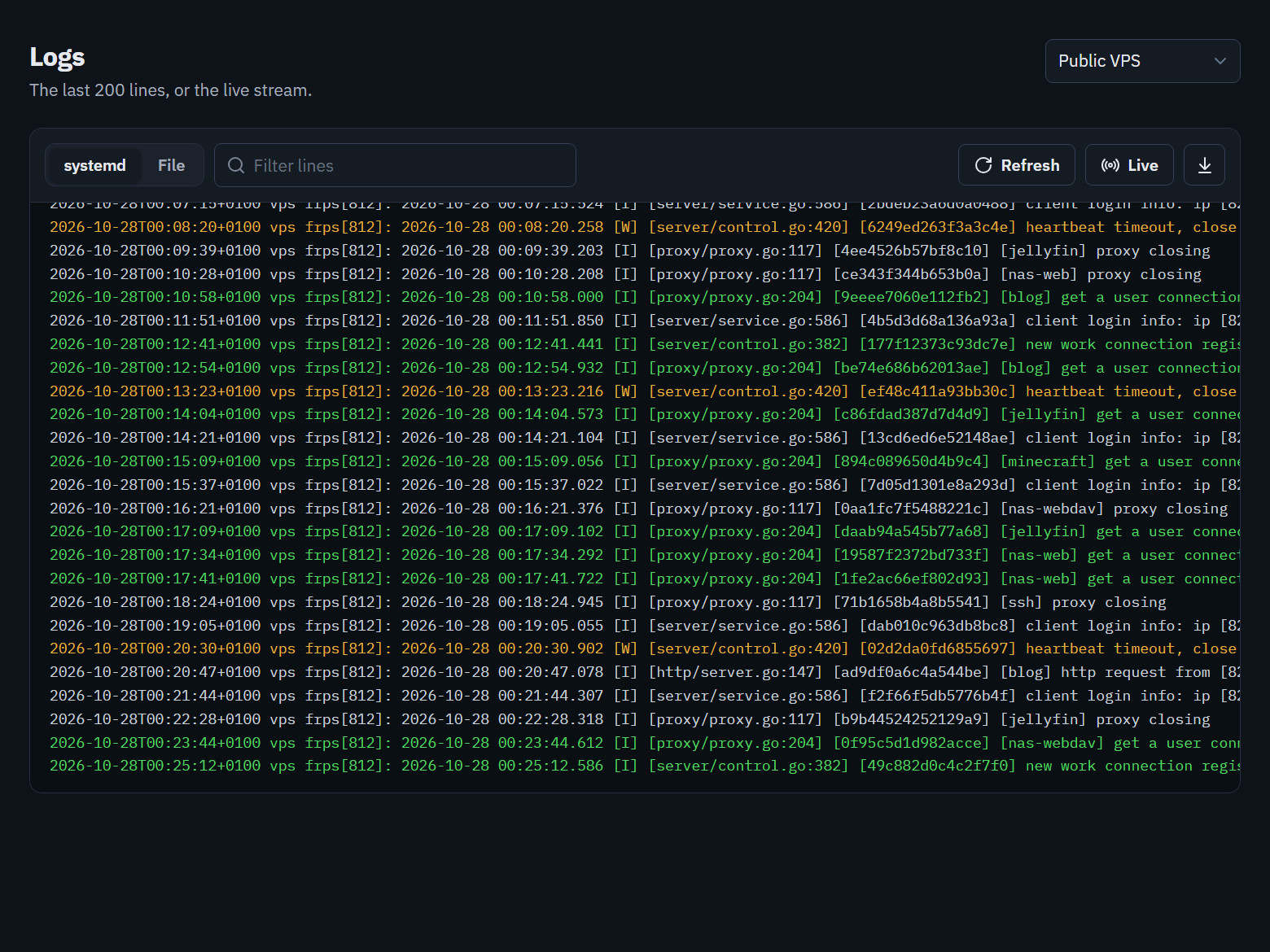Select the 00:15:09 minecraft user connection line

click(x=643, y=461)
